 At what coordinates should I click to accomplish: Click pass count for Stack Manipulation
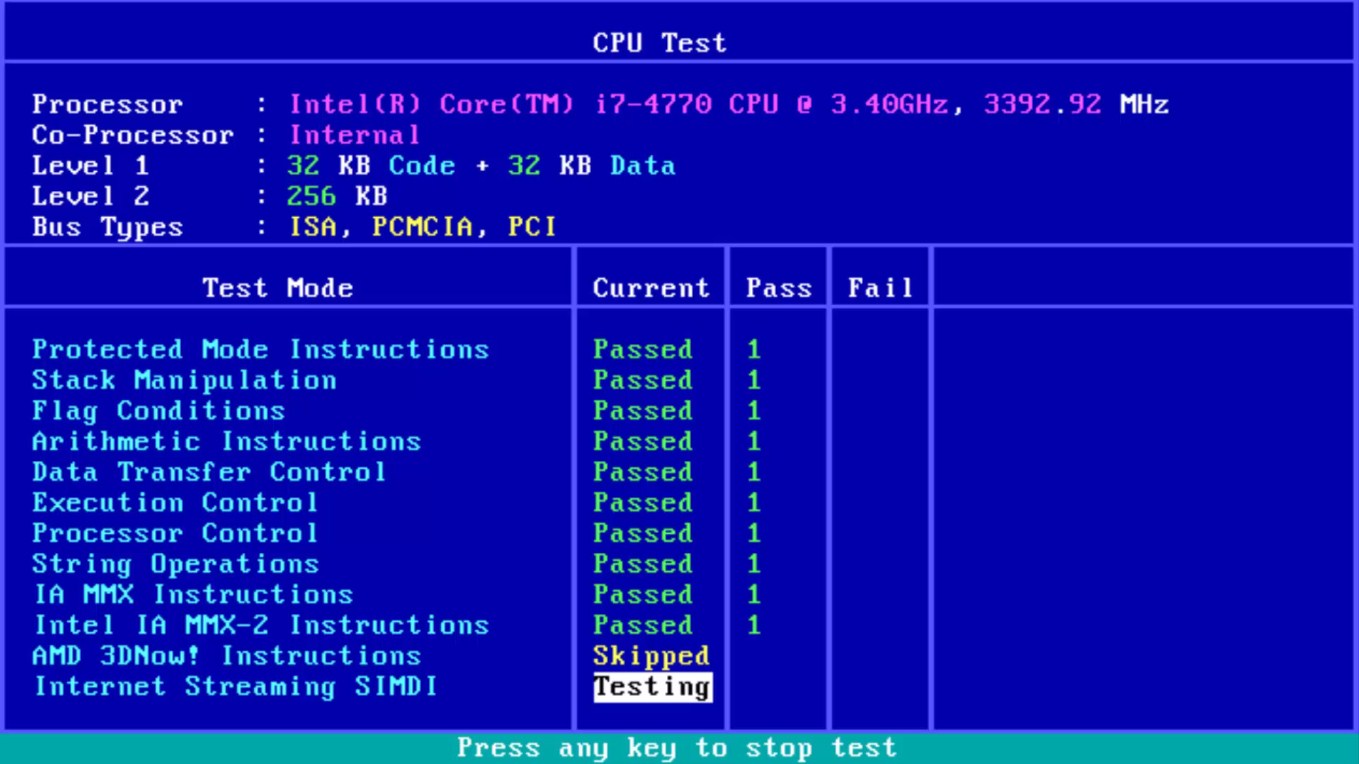(x=754, y=380)
